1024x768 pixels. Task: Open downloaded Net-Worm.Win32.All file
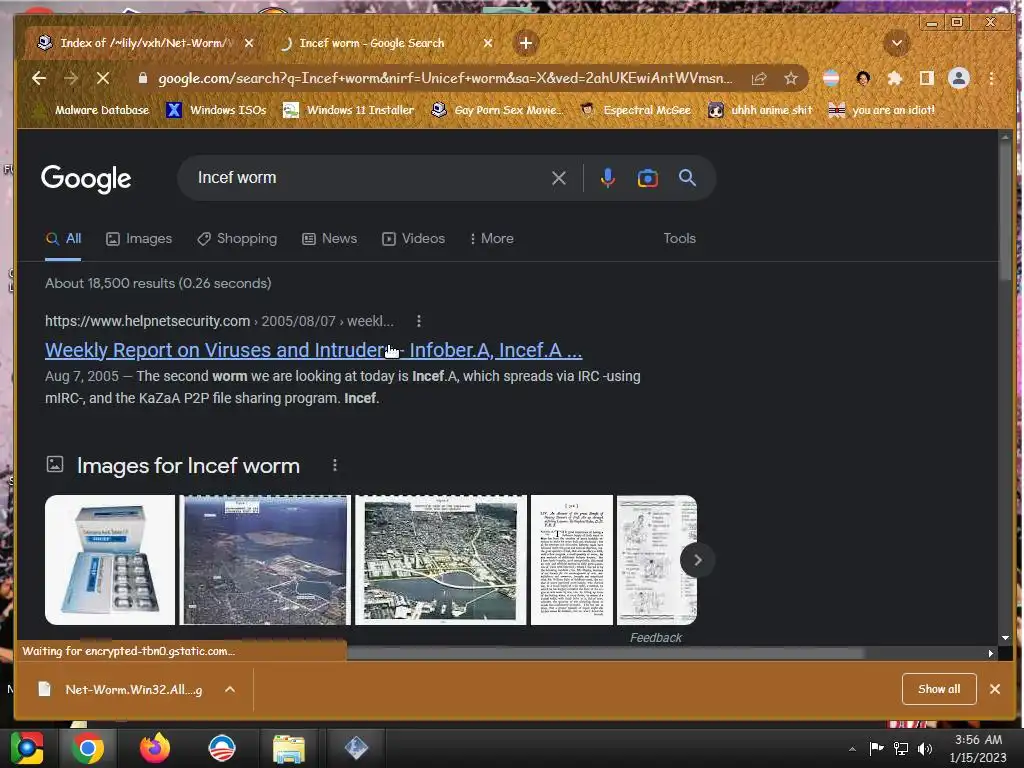point(121,689)
